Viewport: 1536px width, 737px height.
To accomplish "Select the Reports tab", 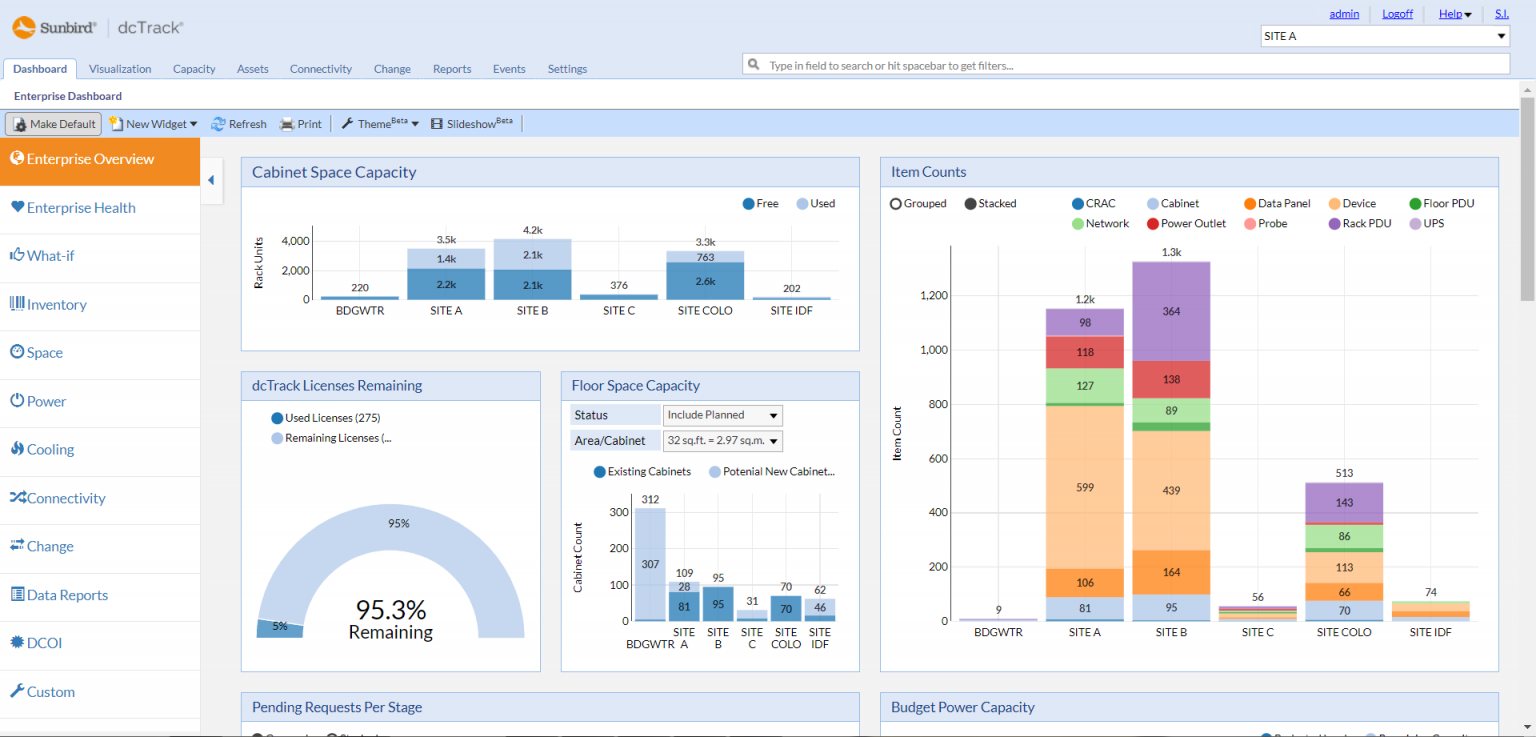I will pyautogui.click(x=452, y=69).
